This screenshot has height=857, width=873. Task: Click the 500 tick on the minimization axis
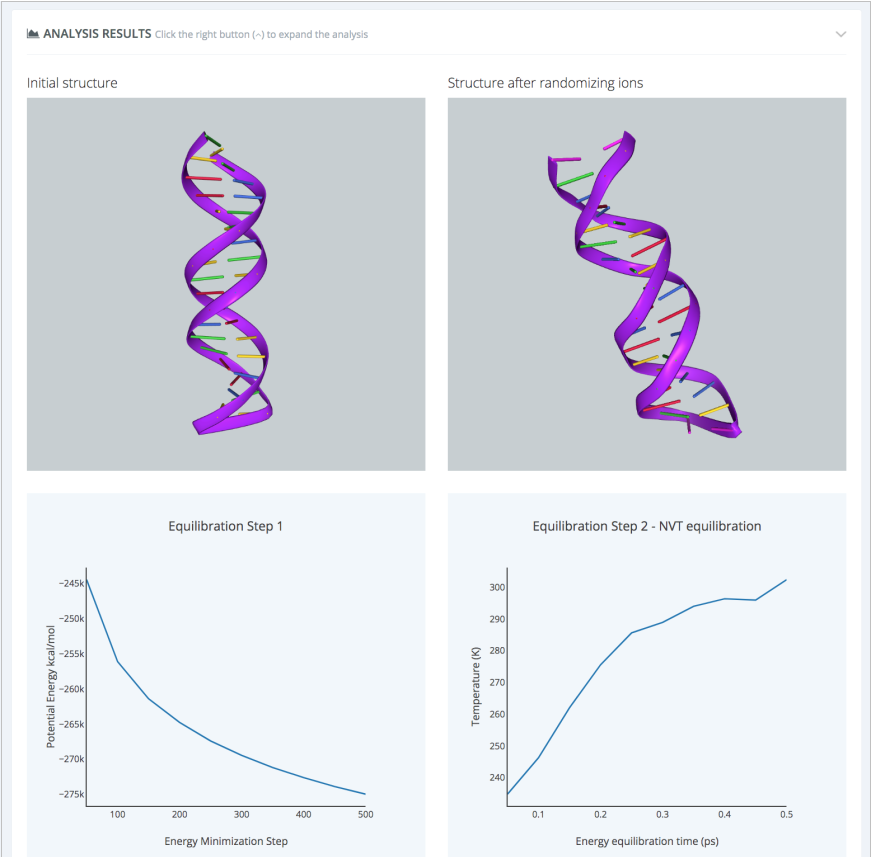pos(365,814)
